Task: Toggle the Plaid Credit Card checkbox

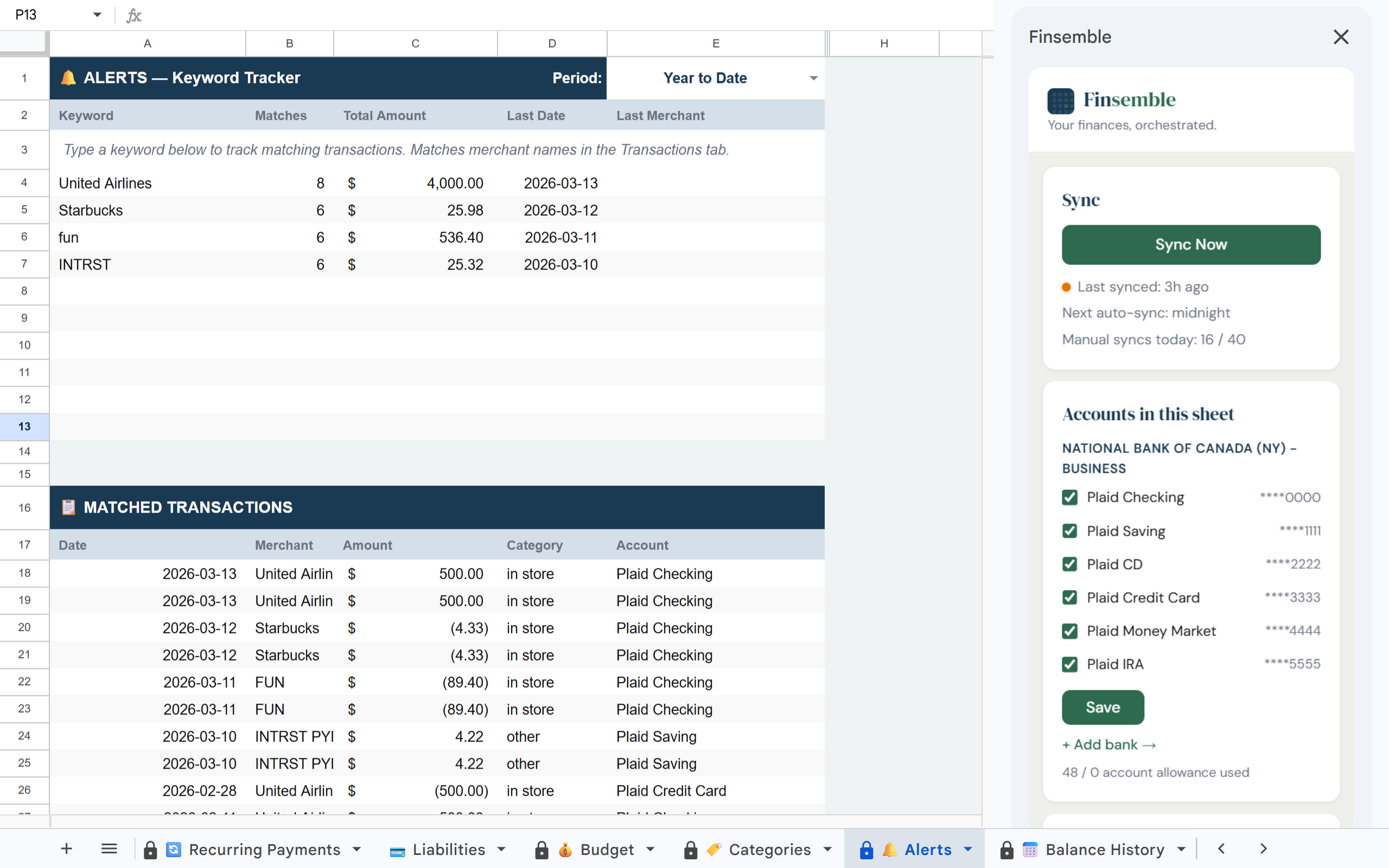Action: coord(1069,598)
